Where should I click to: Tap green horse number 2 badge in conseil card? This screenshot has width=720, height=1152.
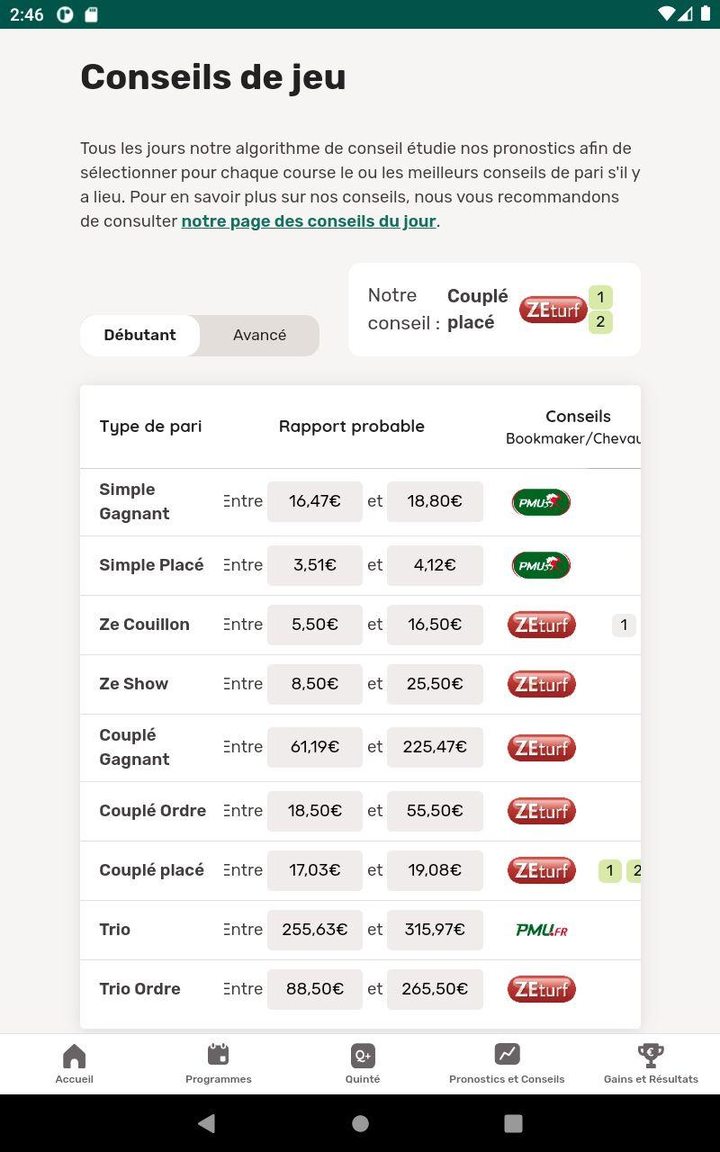click(x=600, y=322)
